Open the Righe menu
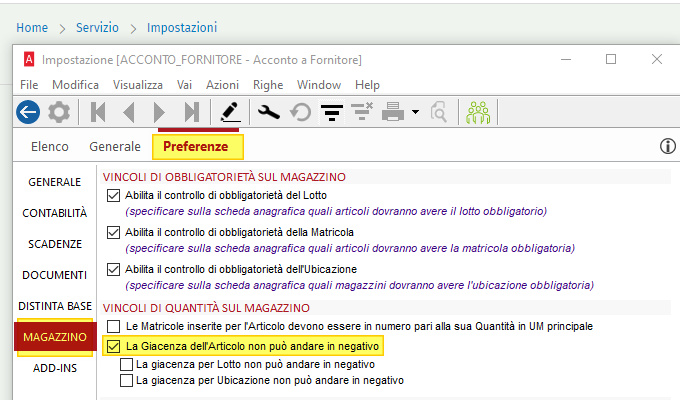The width and height of the screenshot is (680, 400). [x=268, y=85]
